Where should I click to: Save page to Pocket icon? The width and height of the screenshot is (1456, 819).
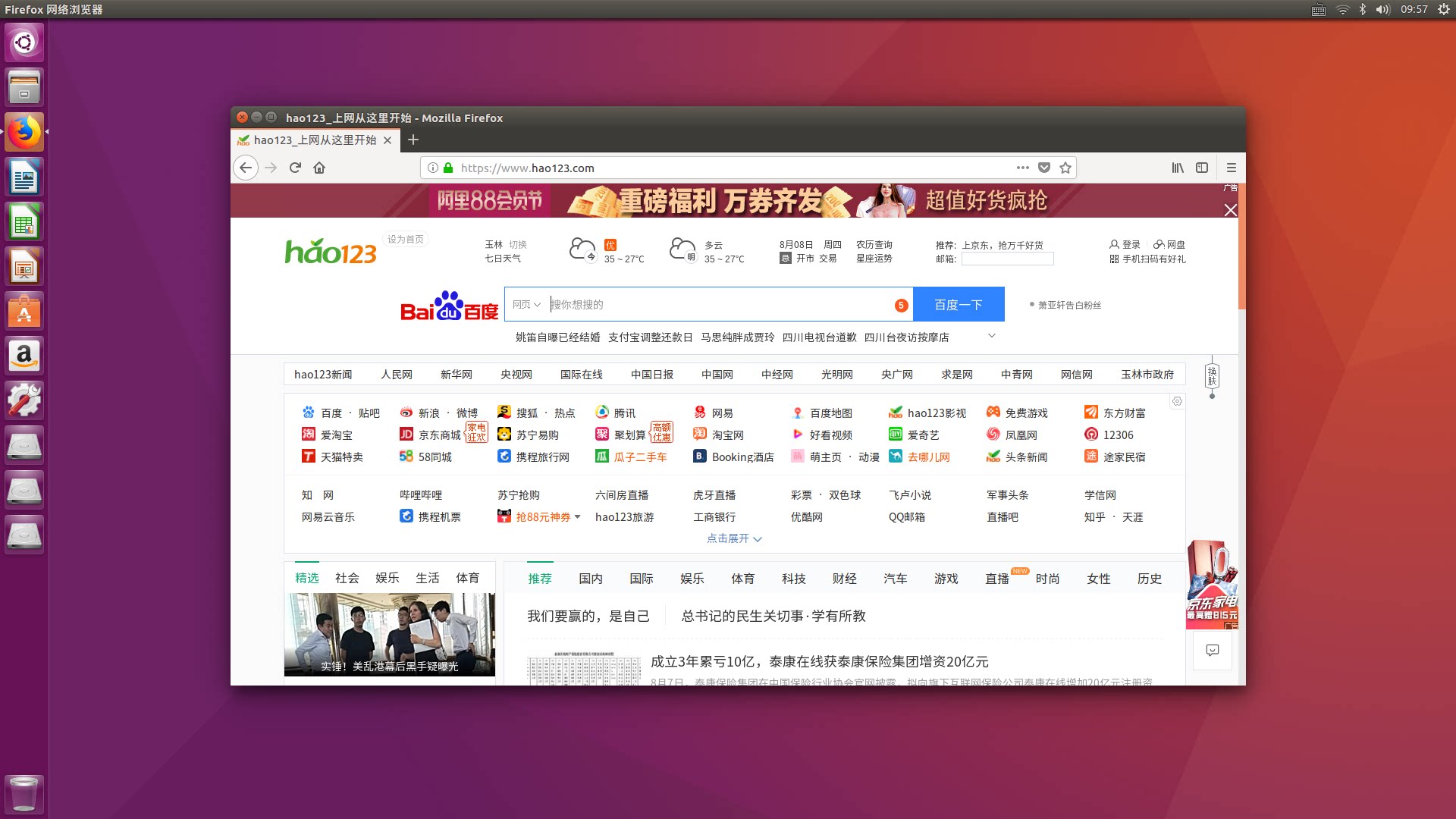click(1044, 168)
